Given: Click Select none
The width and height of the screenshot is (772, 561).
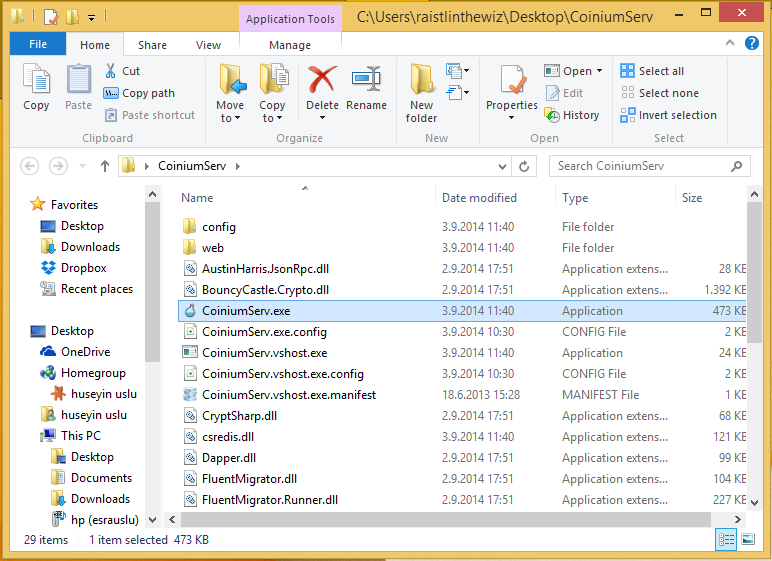Looking at the screenshot, I should [659, 93].
